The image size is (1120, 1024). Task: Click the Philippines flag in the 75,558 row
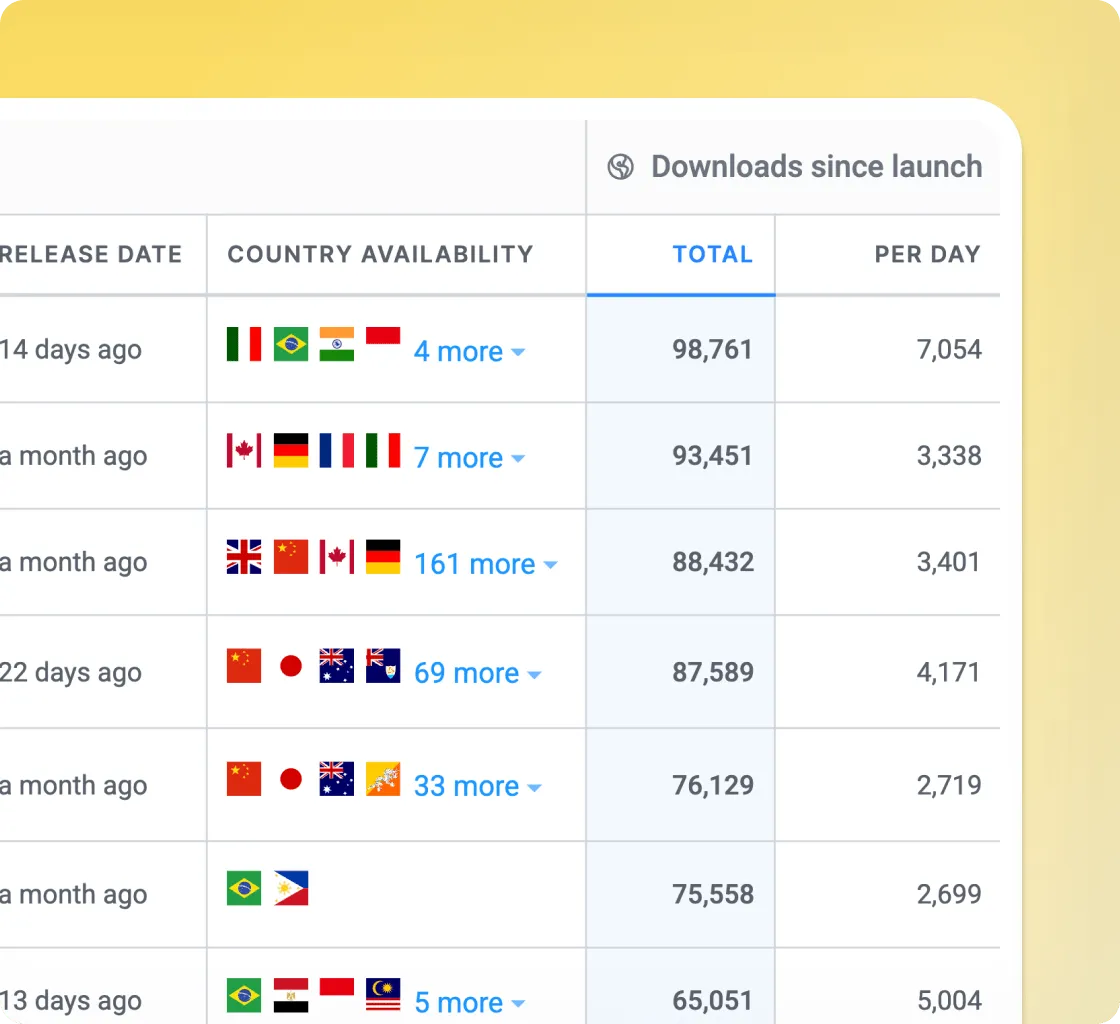click(x=291, y=888)
